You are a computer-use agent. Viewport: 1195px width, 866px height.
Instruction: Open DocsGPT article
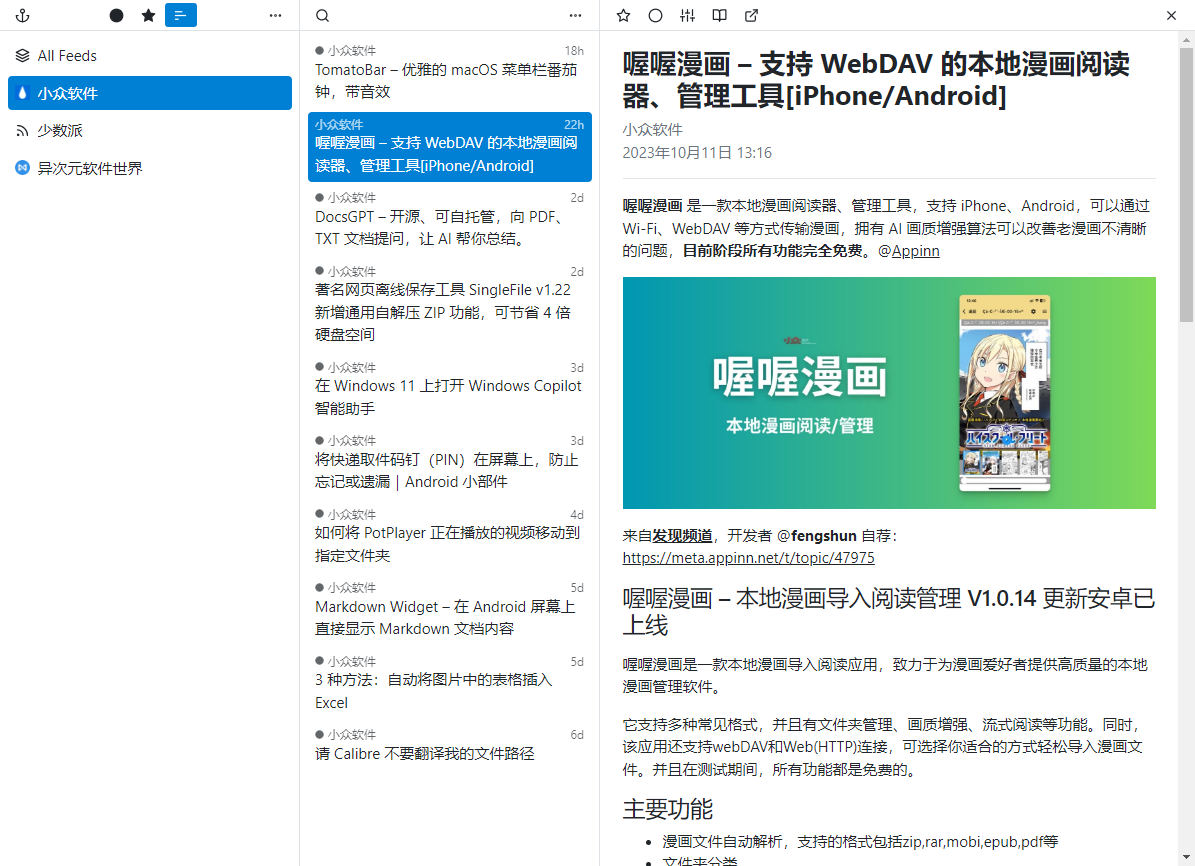(450, 220)
